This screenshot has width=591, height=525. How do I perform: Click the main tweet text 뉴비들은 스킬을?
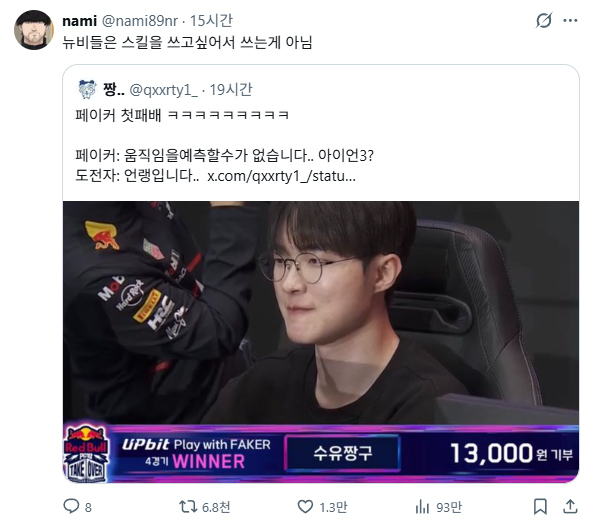[112, 42]
